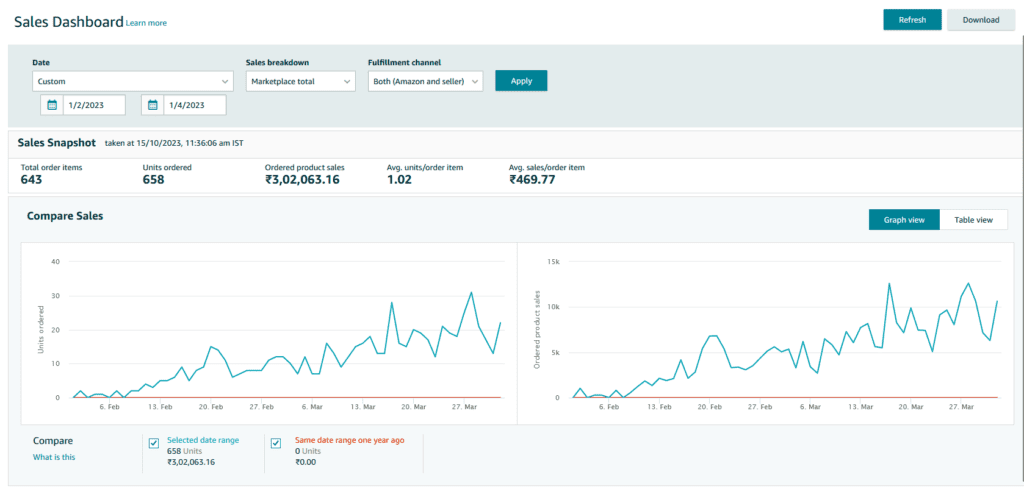This screenshot has width=1024, height=494.
Task: Click the Download button
Action: pos(981,20)
